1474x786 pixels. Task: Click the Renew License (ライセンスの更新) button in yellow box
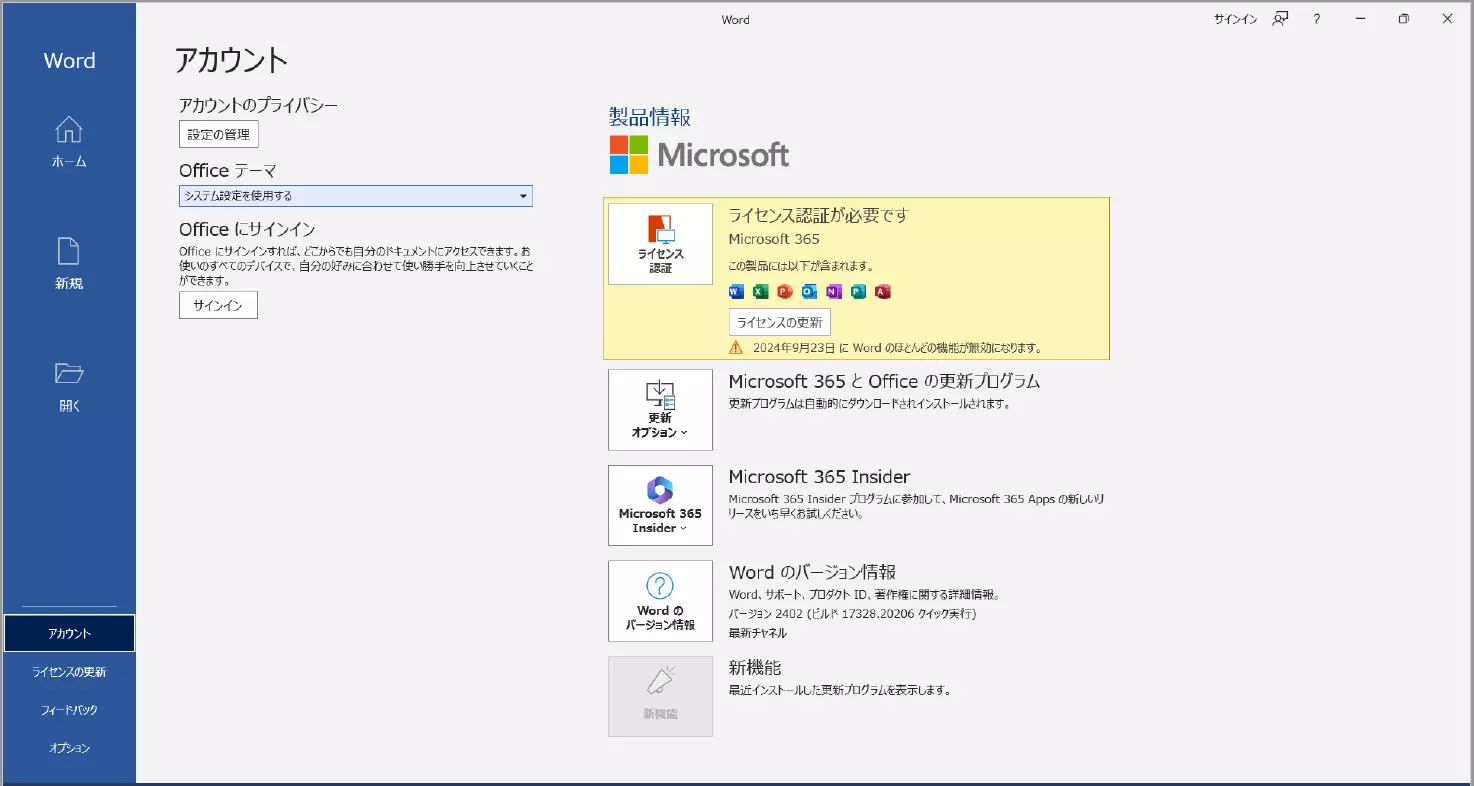(x=779, y=322)
